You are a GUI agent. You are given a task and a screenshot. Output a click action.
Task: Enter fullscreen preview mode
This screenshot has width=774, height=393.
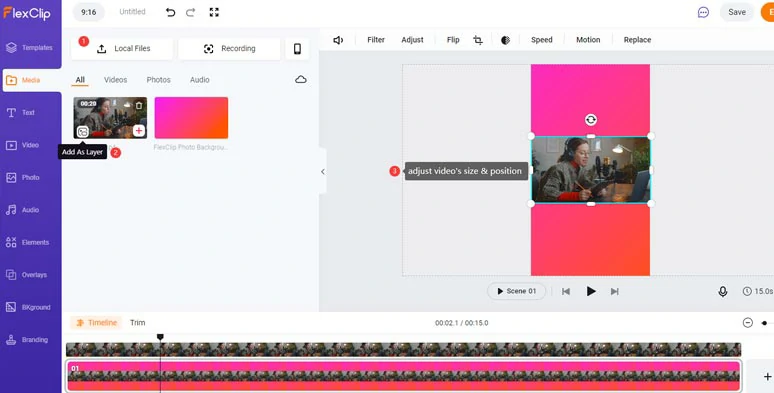point(214,12)
